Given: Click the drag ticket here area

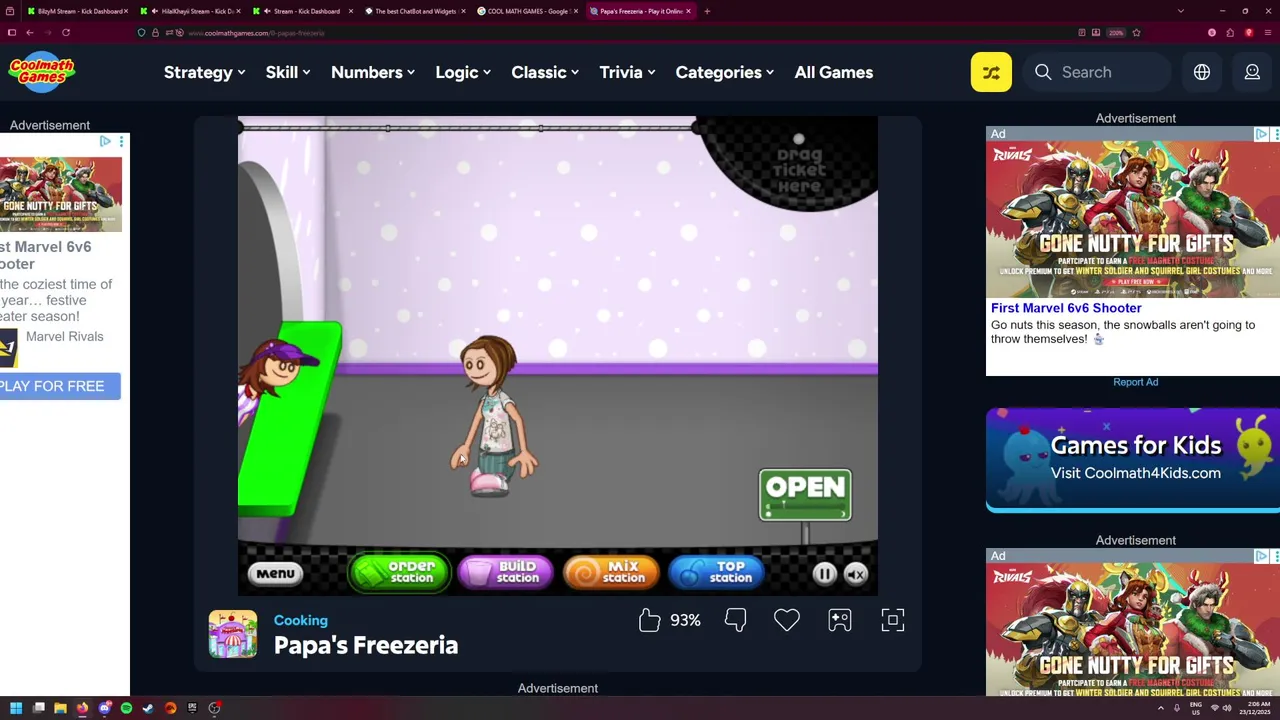Looking at the screenshot, I should point(799,170).
